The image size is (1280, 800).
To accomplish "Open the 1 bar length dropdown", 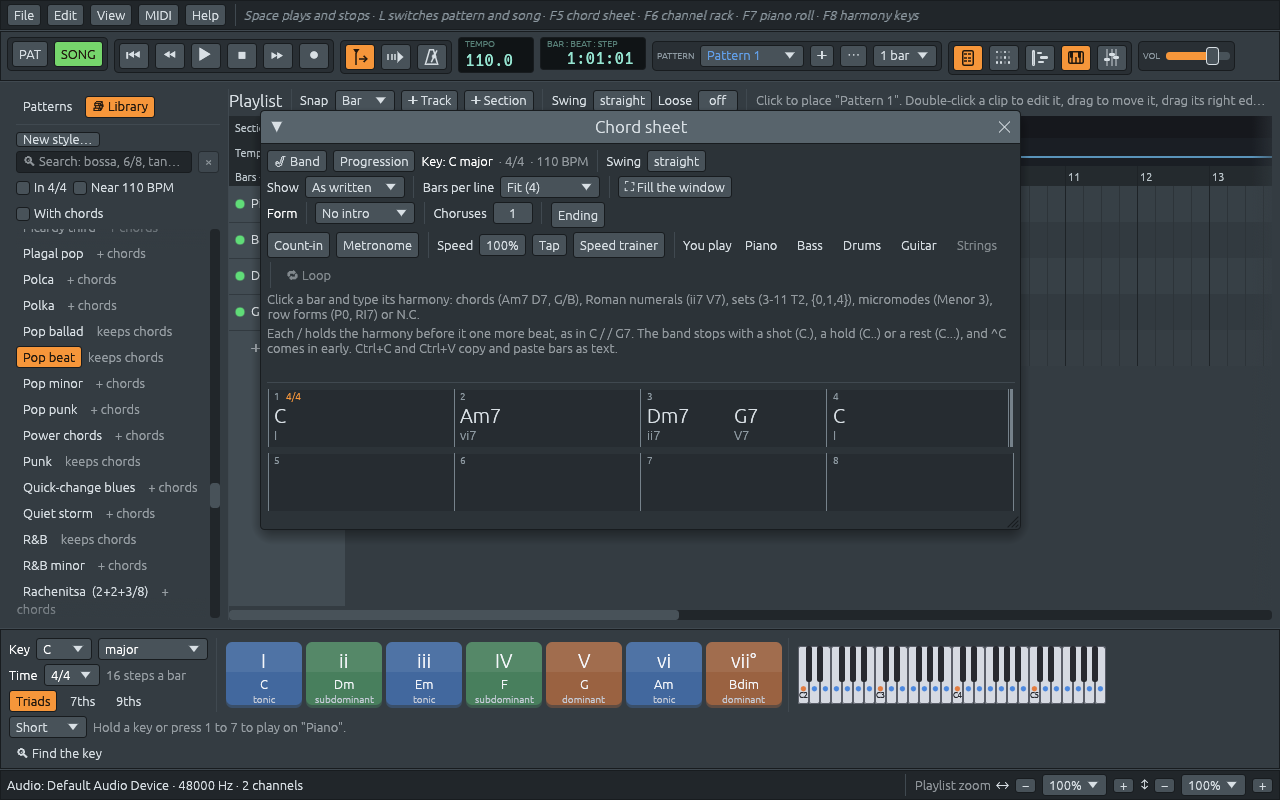I will (x=904, y=56).
